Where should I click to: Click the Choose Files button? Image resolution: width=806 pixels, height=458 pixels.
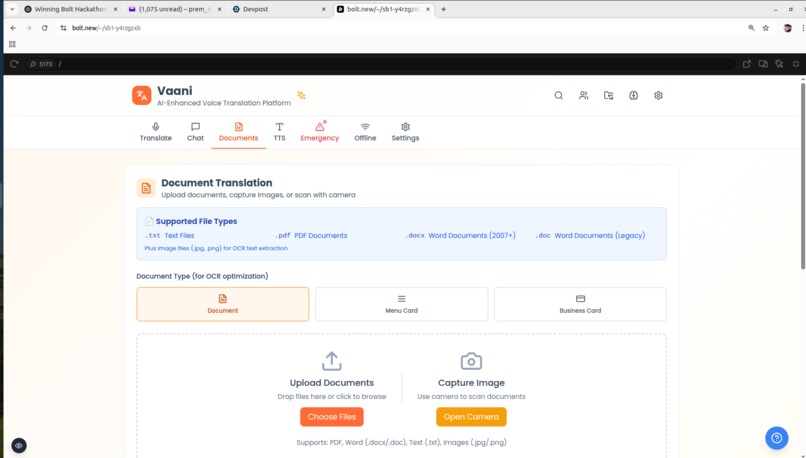[x=332, y=417]
